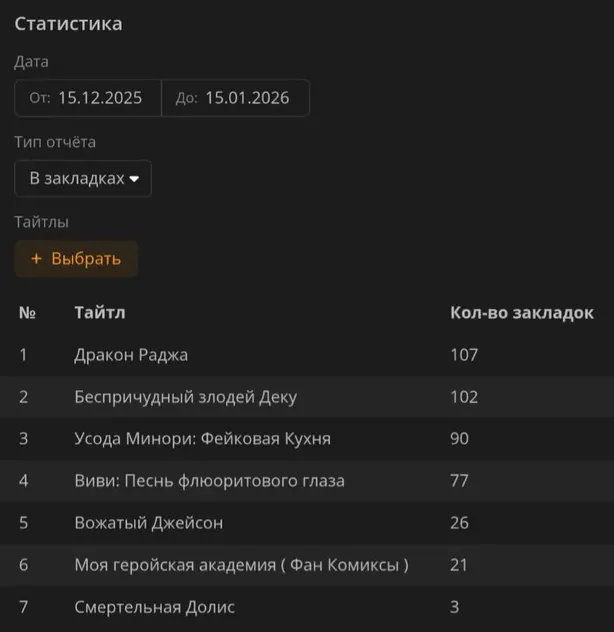
Task: Sort by the 'Тайтл' column header
Action: [x=100, y=313]
